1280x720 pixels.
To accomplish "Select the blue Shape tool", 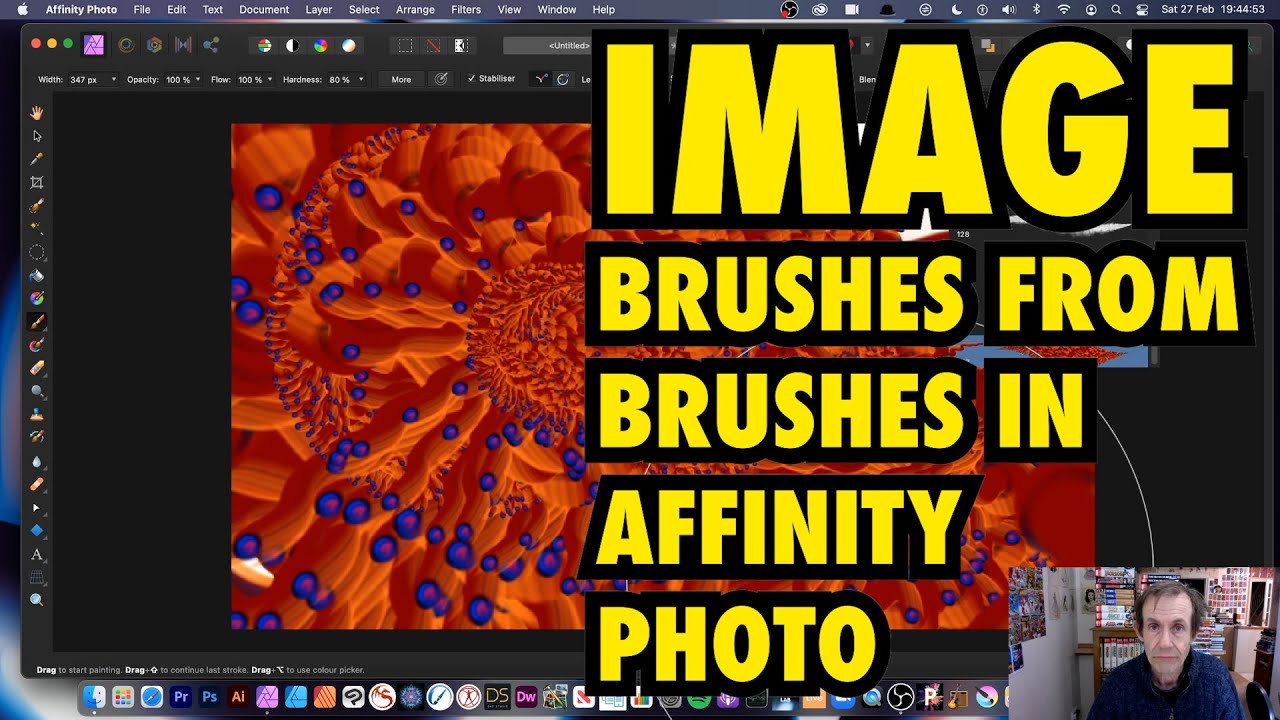I will click(37, 530).
